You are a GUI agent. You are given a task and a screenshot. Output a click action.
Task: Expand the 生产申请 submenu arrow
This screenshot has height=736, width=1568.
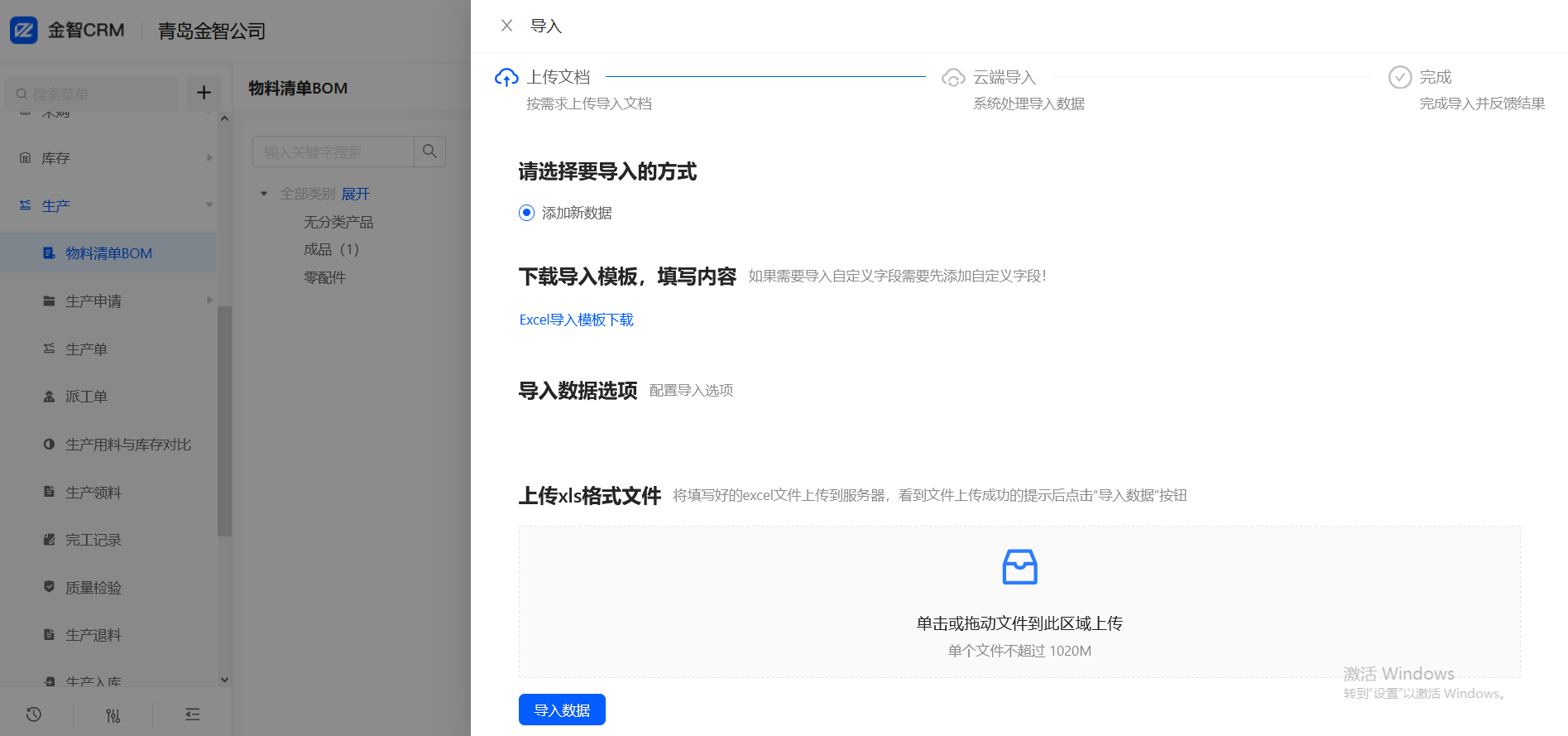click(209, 301)
